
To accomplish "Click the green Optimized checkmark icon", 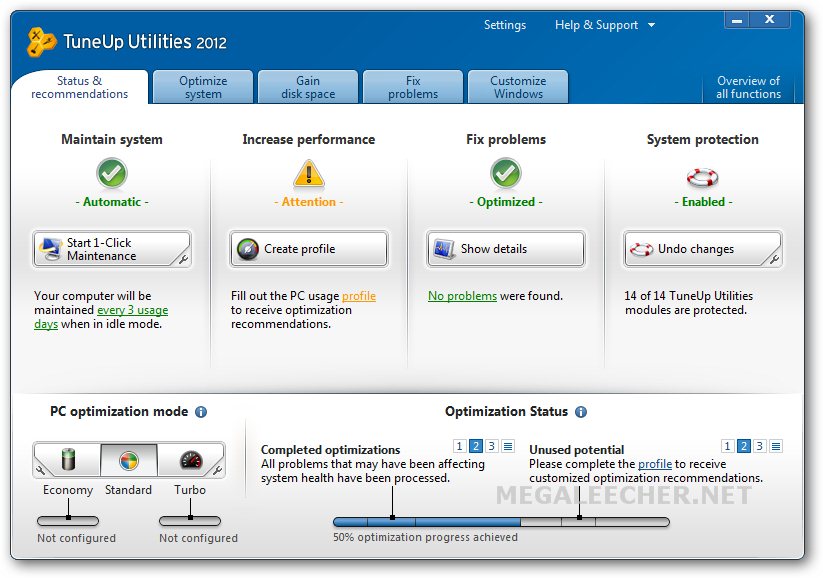I will tap(506, 173).
